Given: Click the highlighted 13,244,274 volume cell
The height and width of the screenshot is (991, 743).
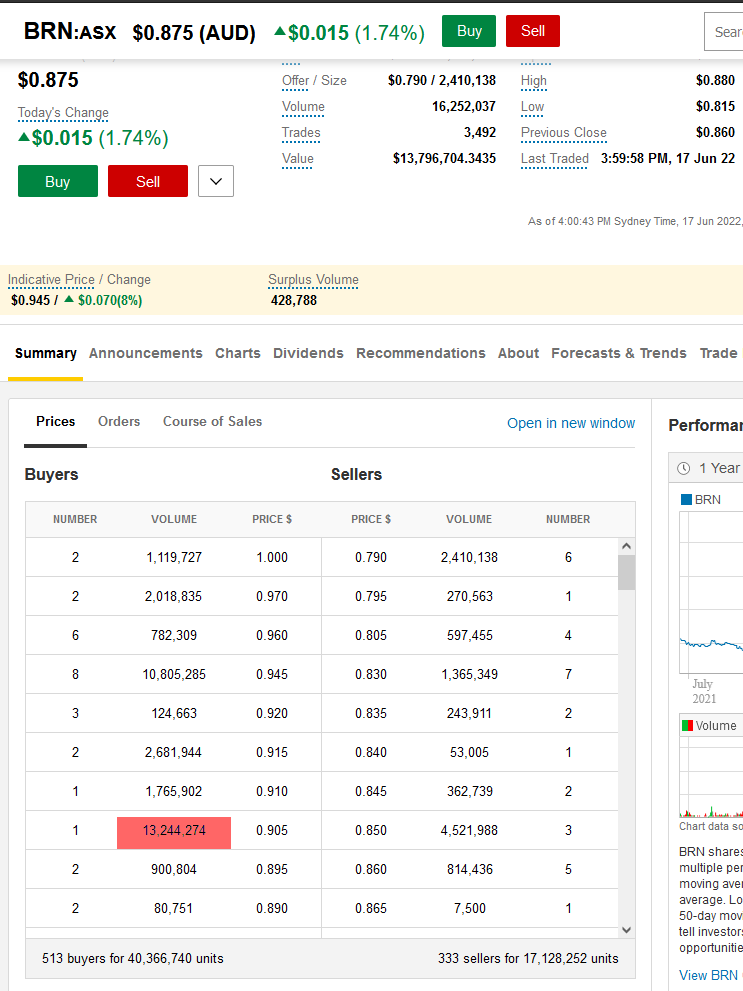Looking at the screenshot, I should [174, 830].
